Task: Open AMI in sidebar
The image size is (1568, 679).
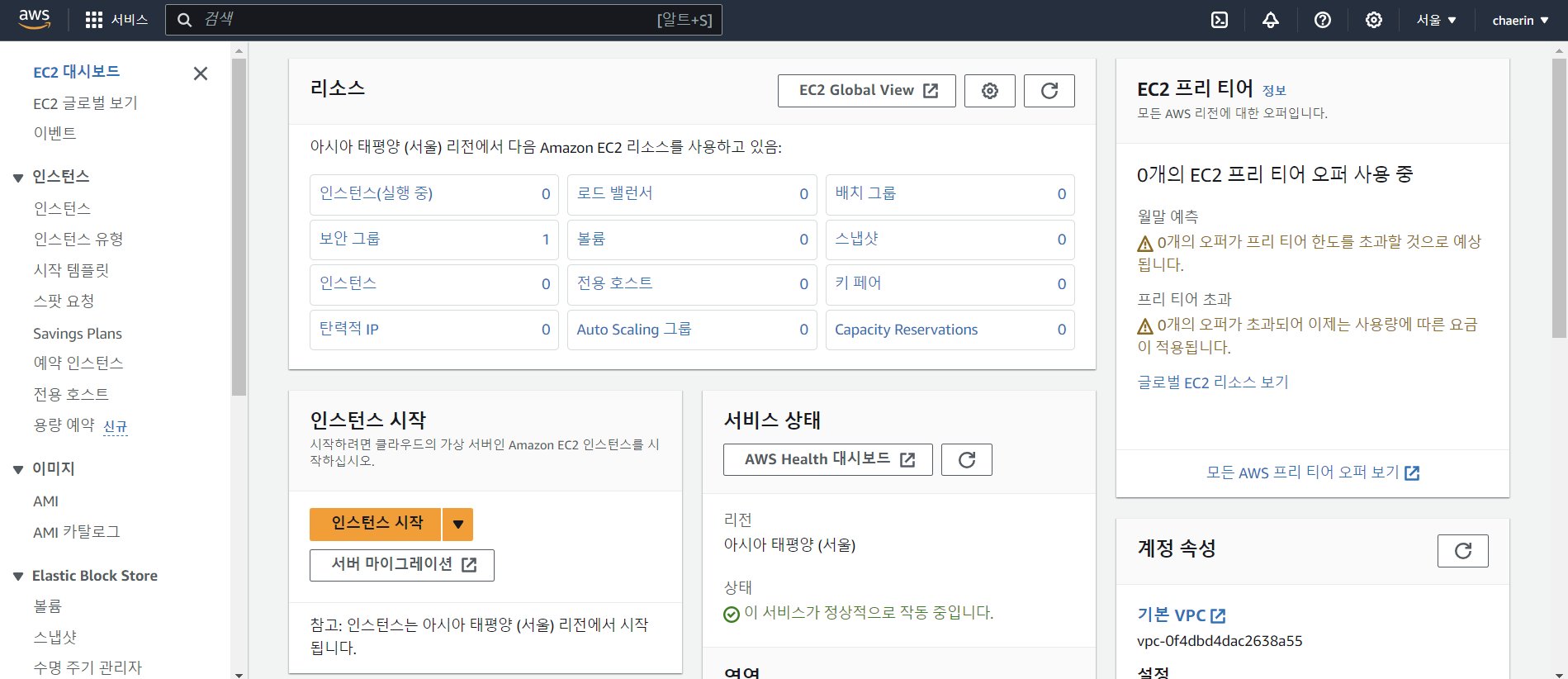Action: coord(45,501)
